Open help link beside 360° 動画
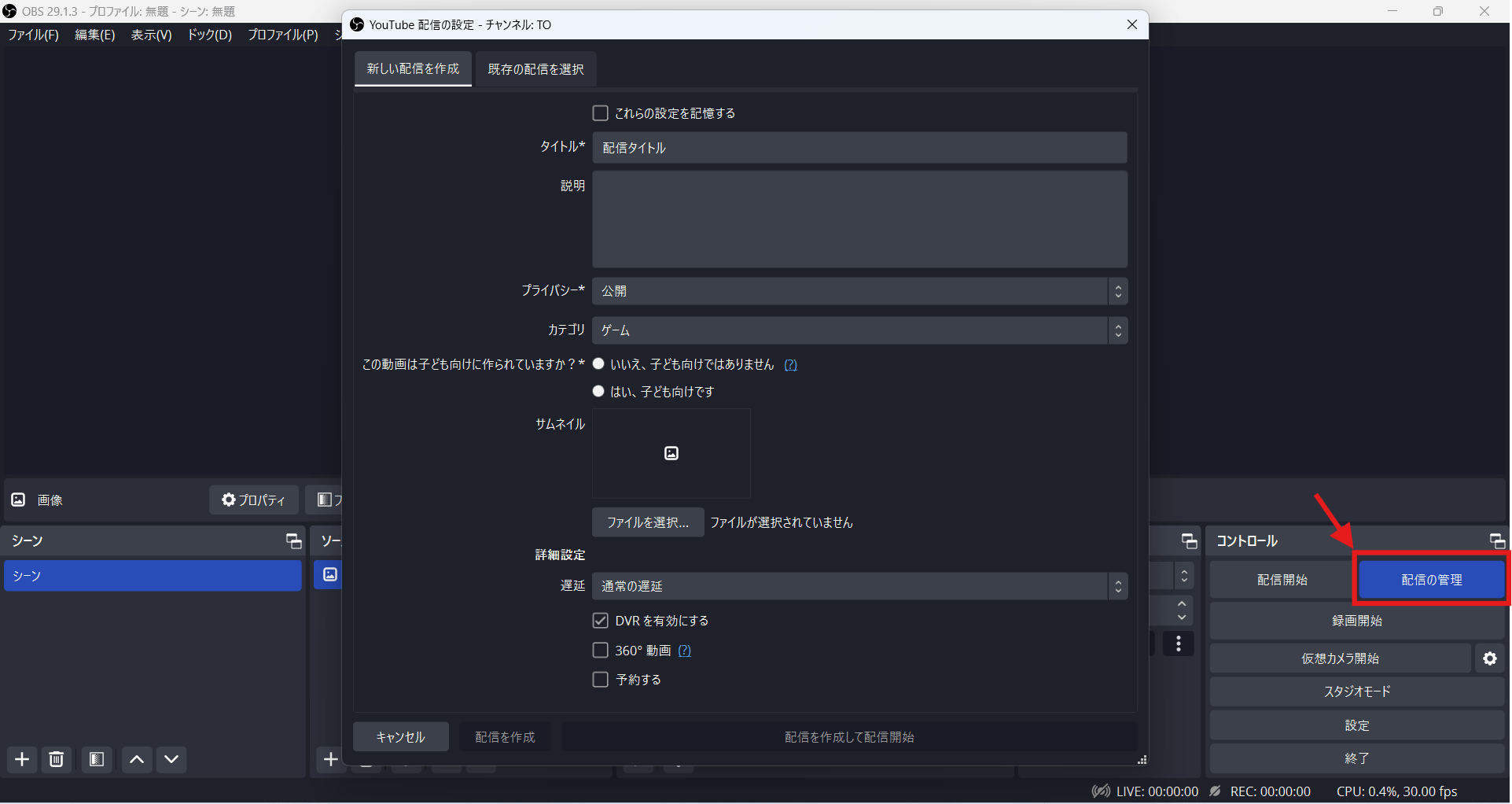The width and height of the screenshot is (1512, 804). 684,651
